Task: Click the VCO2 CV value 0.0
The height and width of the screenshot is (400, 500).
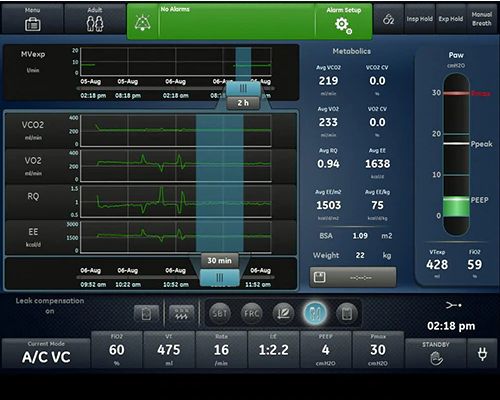Action: (x=377, y=81)
